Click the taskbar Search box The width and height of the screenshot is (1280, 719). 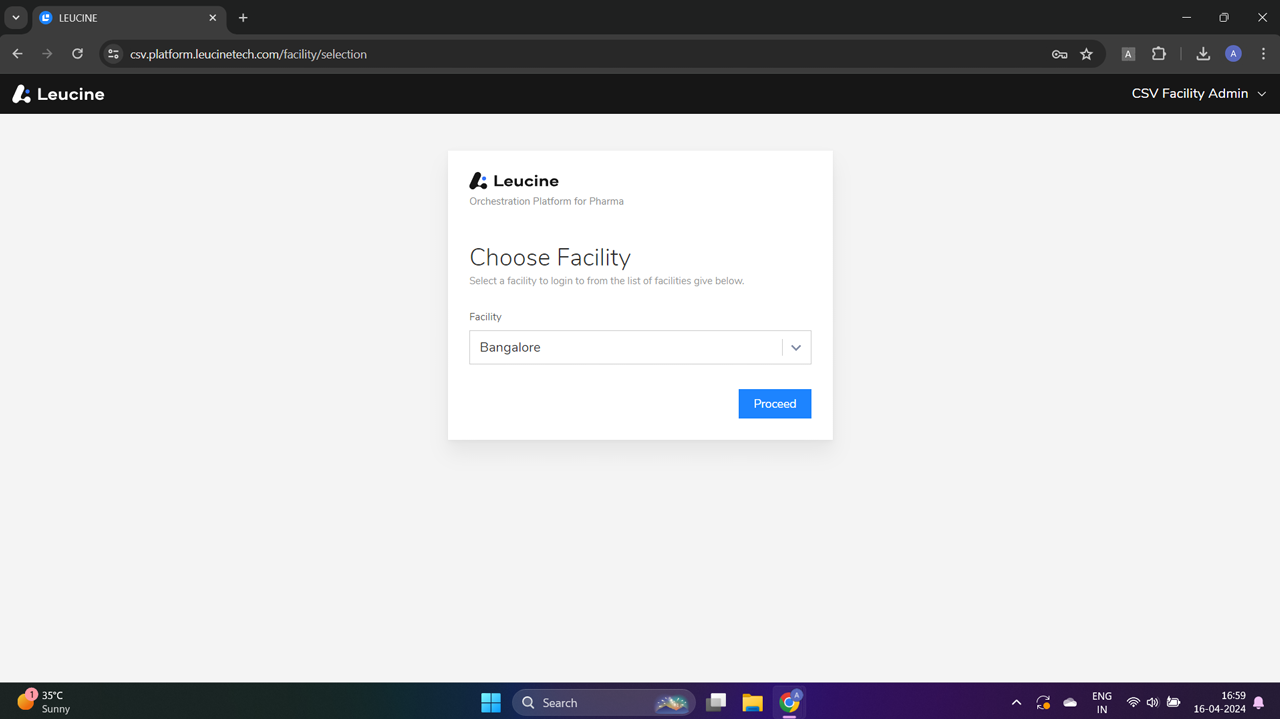tap(603, 702)
